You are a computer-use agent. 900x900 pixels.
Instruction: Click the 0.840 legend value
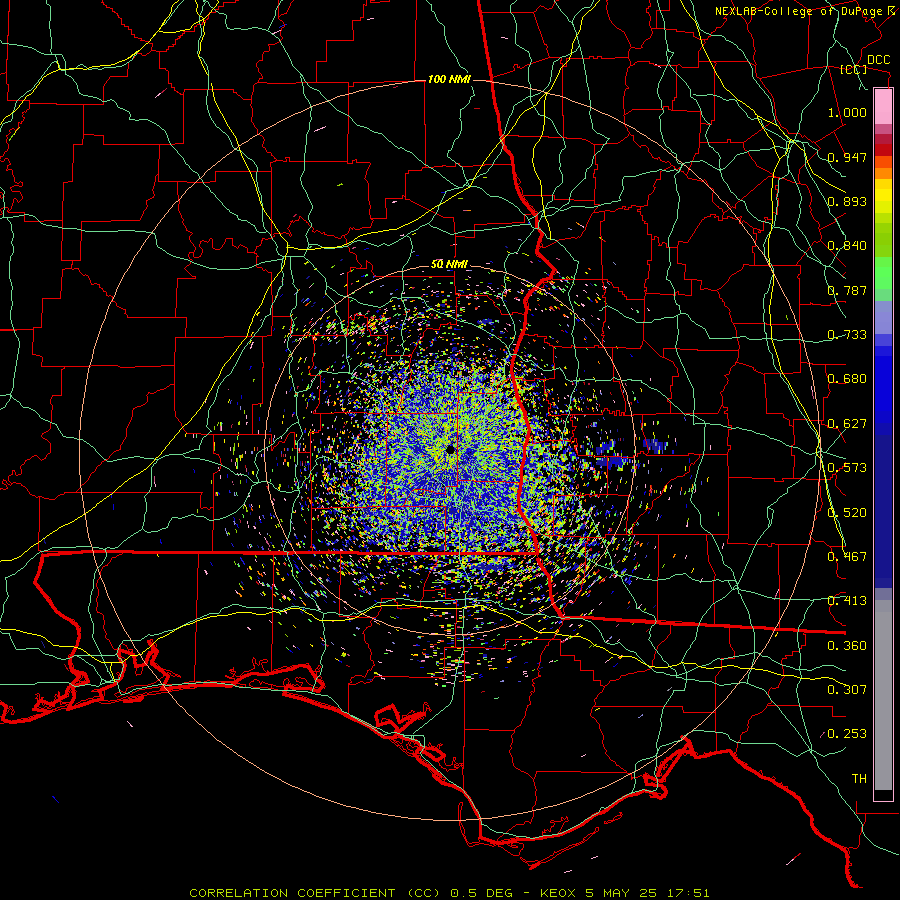point(847,246)
